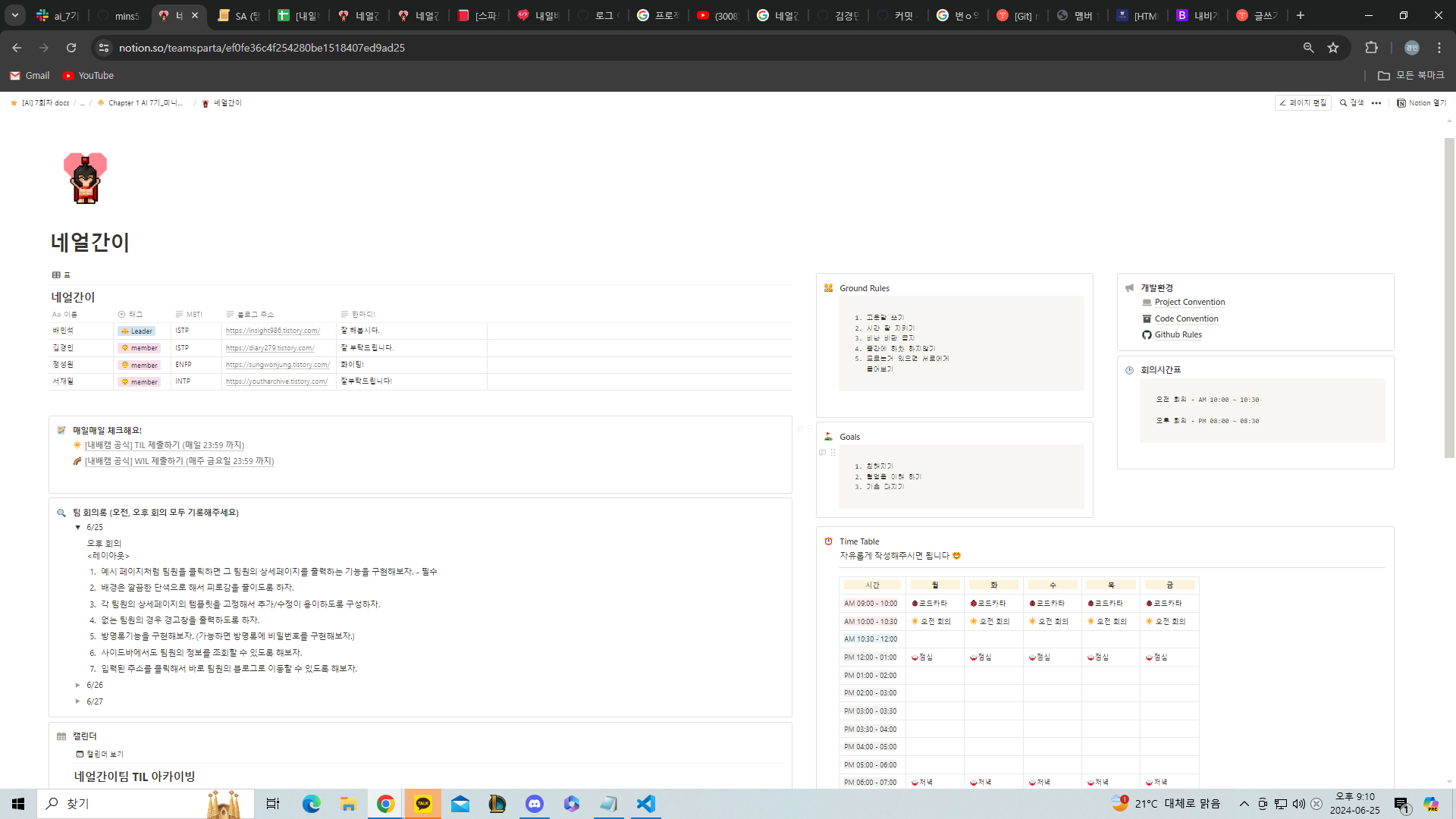Screen dimensions: 1456x819
Task: Click the page's heart character icon
Action: (85, 178)
